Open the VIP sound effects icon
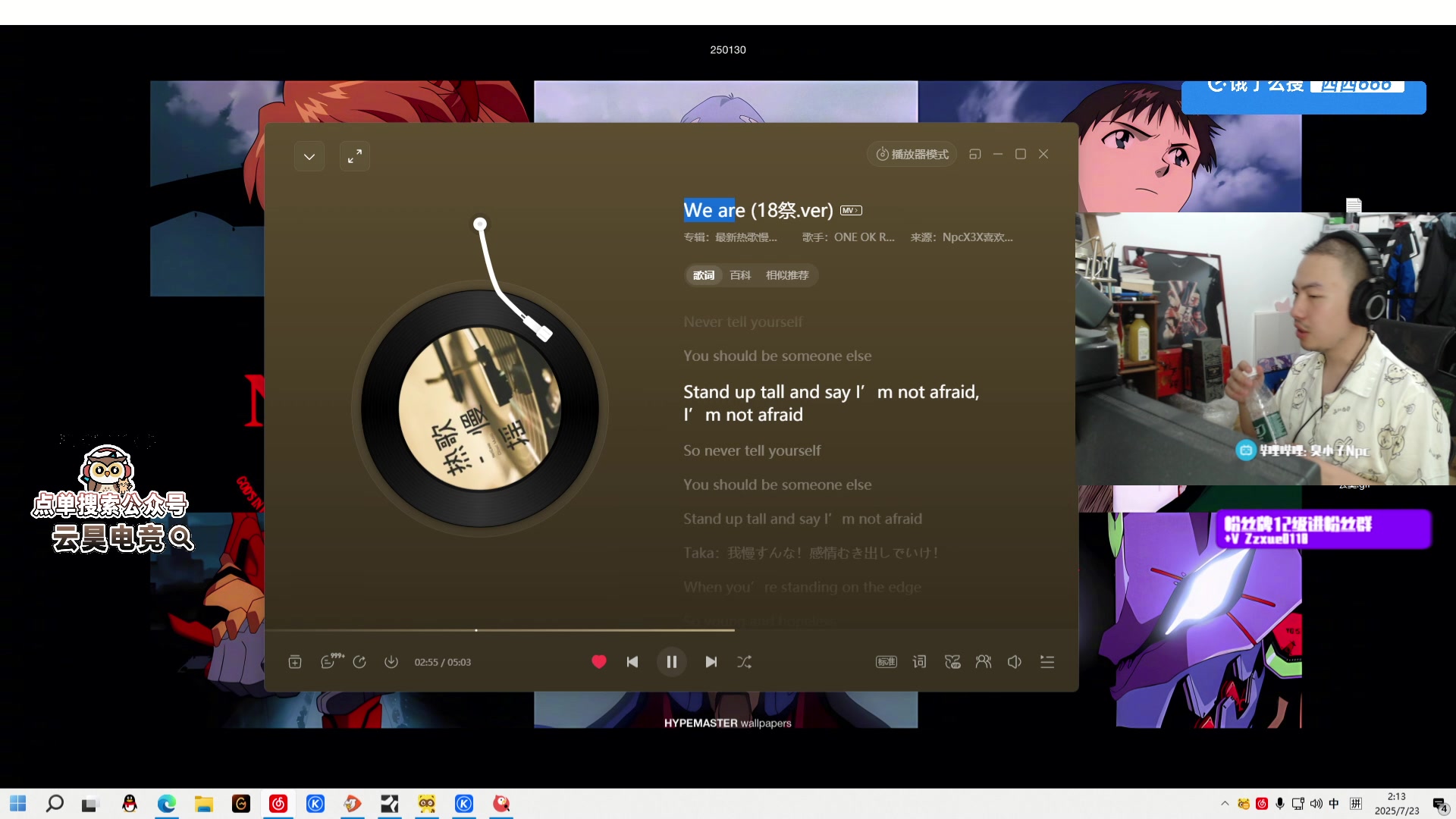 point(952,662)
